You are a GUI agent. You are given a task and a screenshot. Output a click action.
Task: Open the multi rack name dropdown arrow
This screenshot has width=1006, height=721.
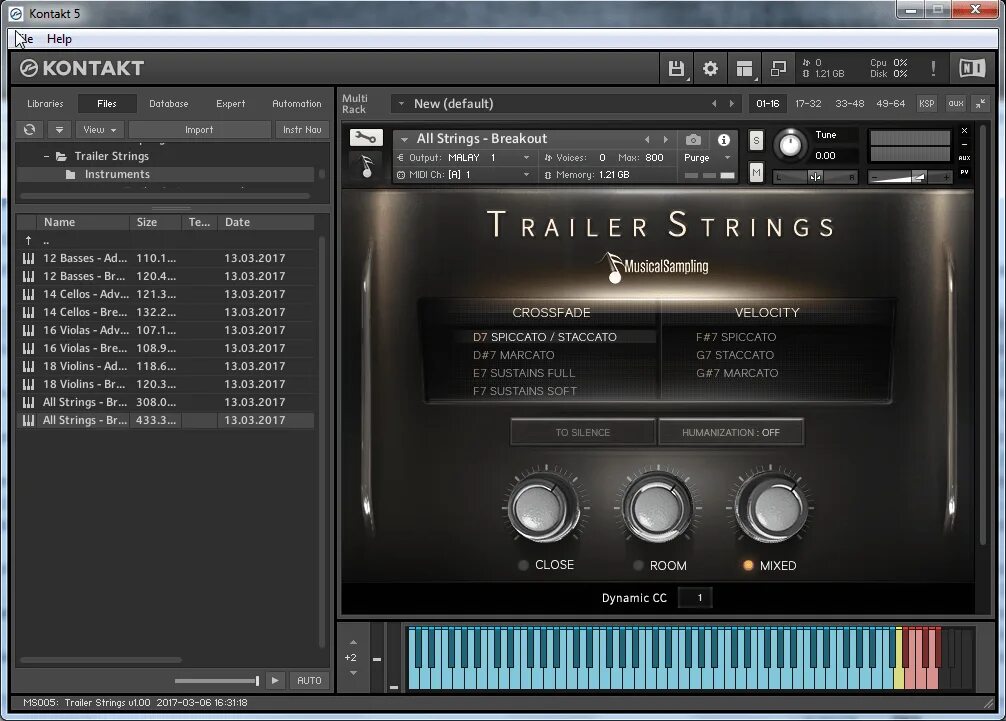click(x=401, y=103)
